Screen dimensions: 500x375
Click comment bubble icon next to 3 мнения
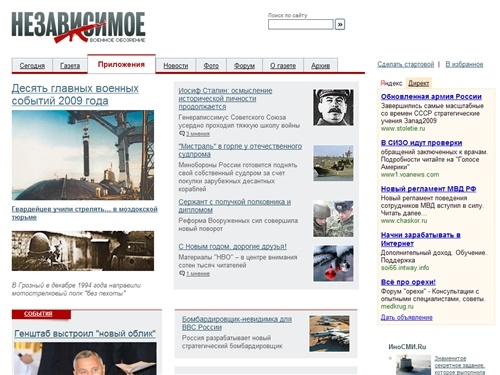coord(182,134)
